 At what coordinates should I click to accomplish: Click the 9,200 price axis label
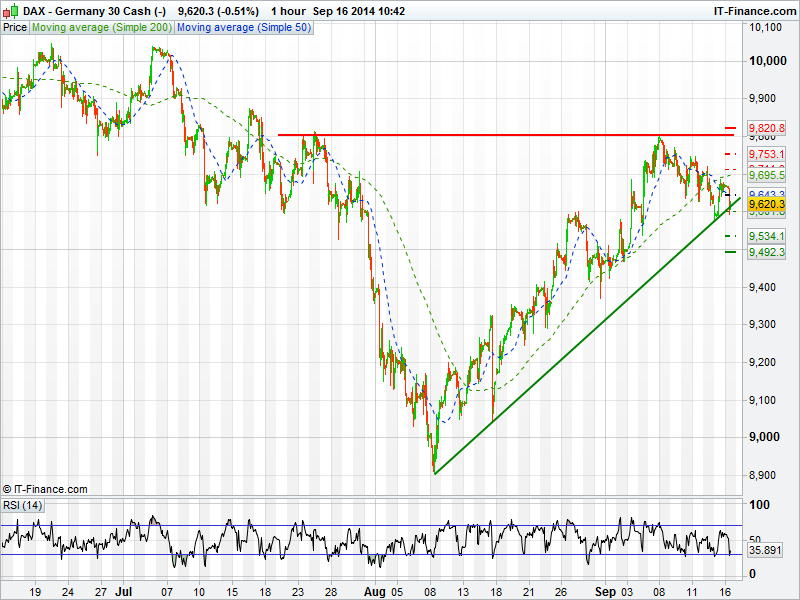click(762, 362)
